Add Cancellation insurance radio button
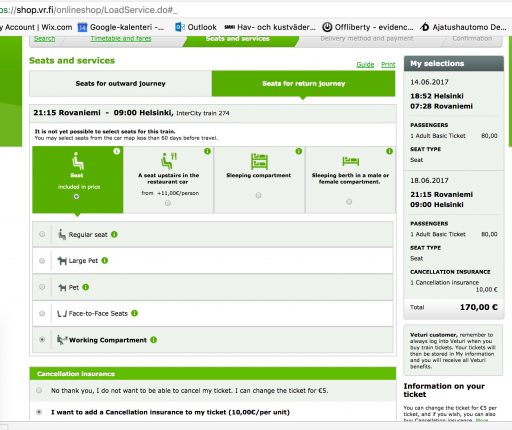The image size is (512, 430). [39, 412]
